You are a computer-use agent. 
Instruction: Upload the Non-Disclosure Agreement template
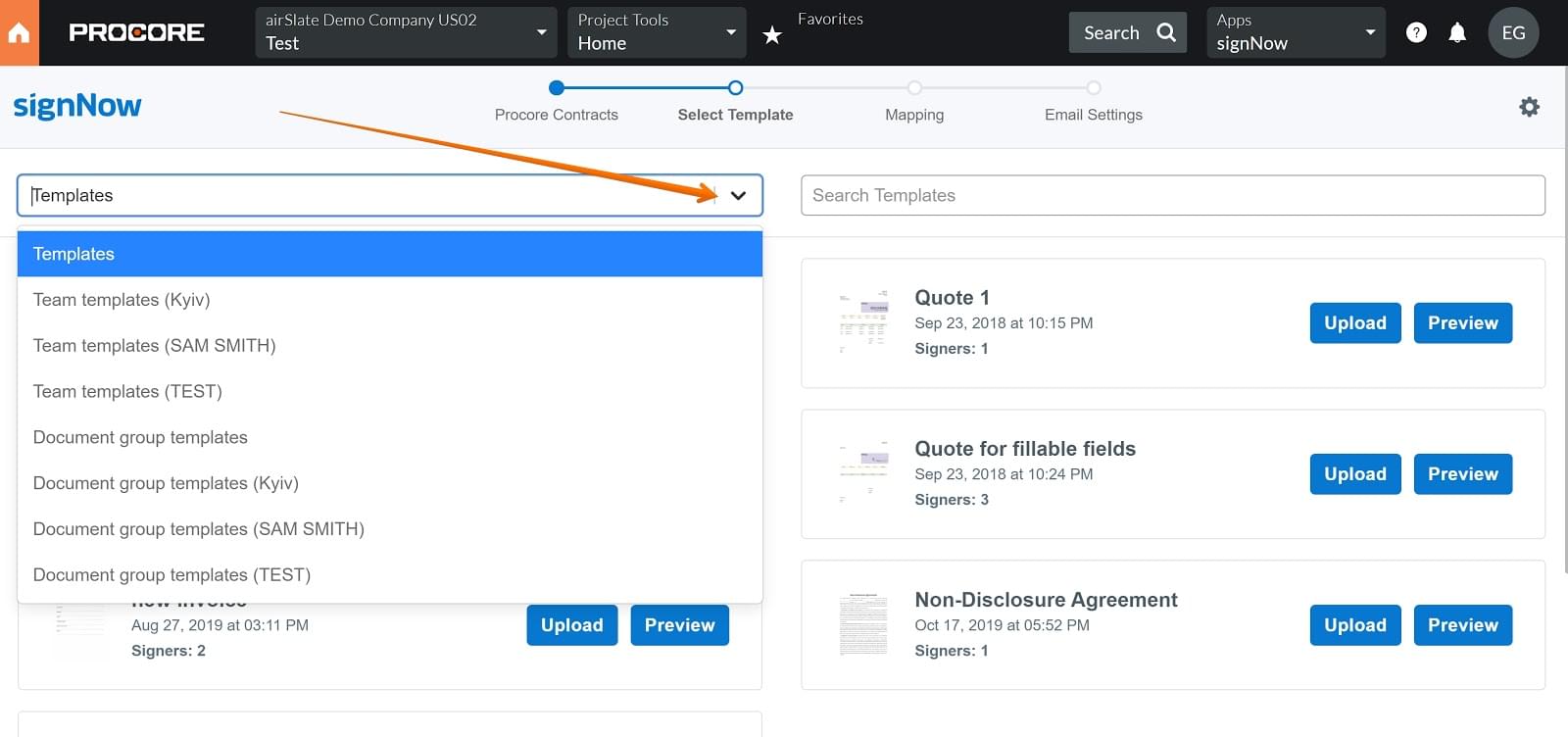(x=1355, y=625)
